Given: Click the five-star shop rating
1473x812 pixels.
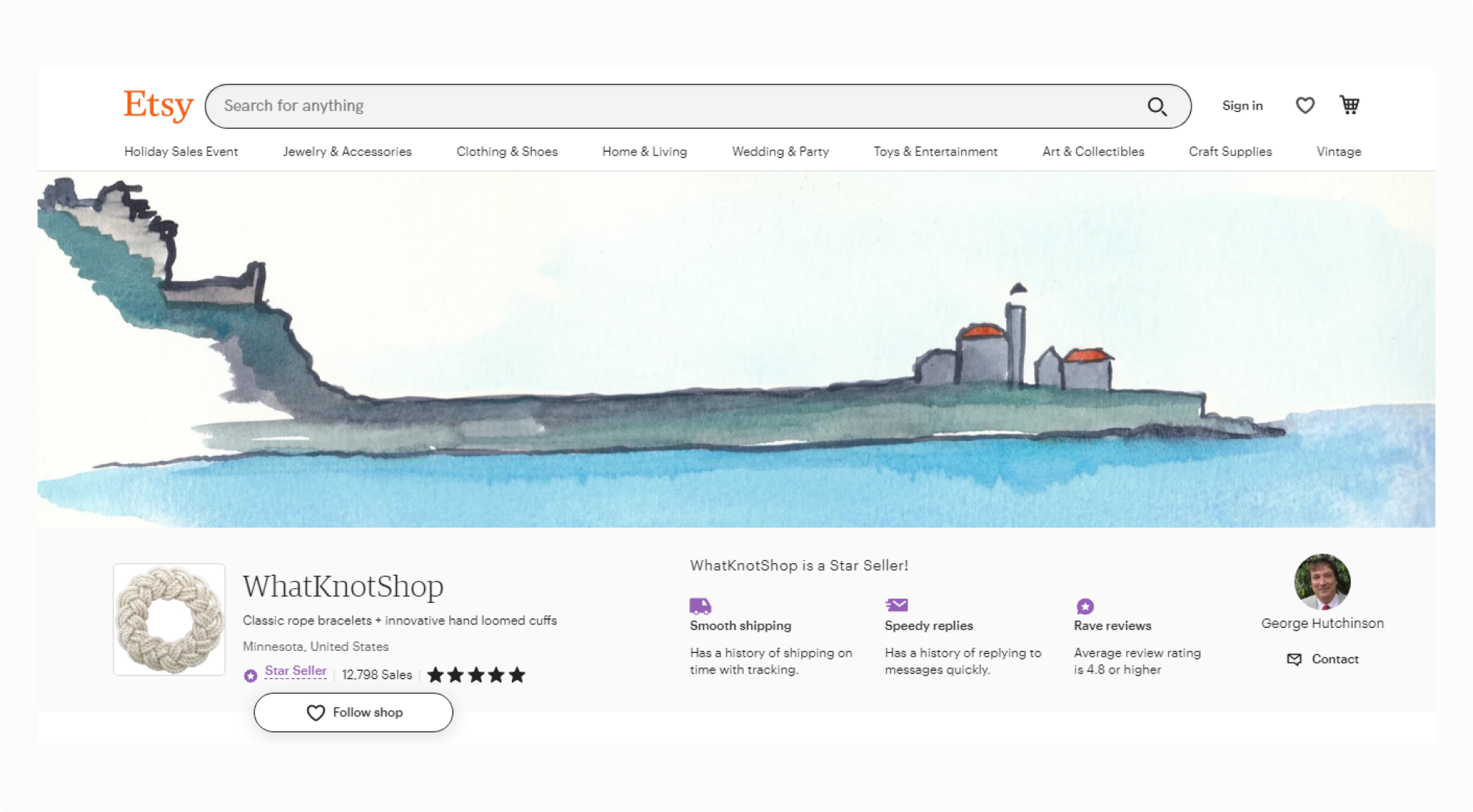Looking at the screenshot, I should coord(477,674).
